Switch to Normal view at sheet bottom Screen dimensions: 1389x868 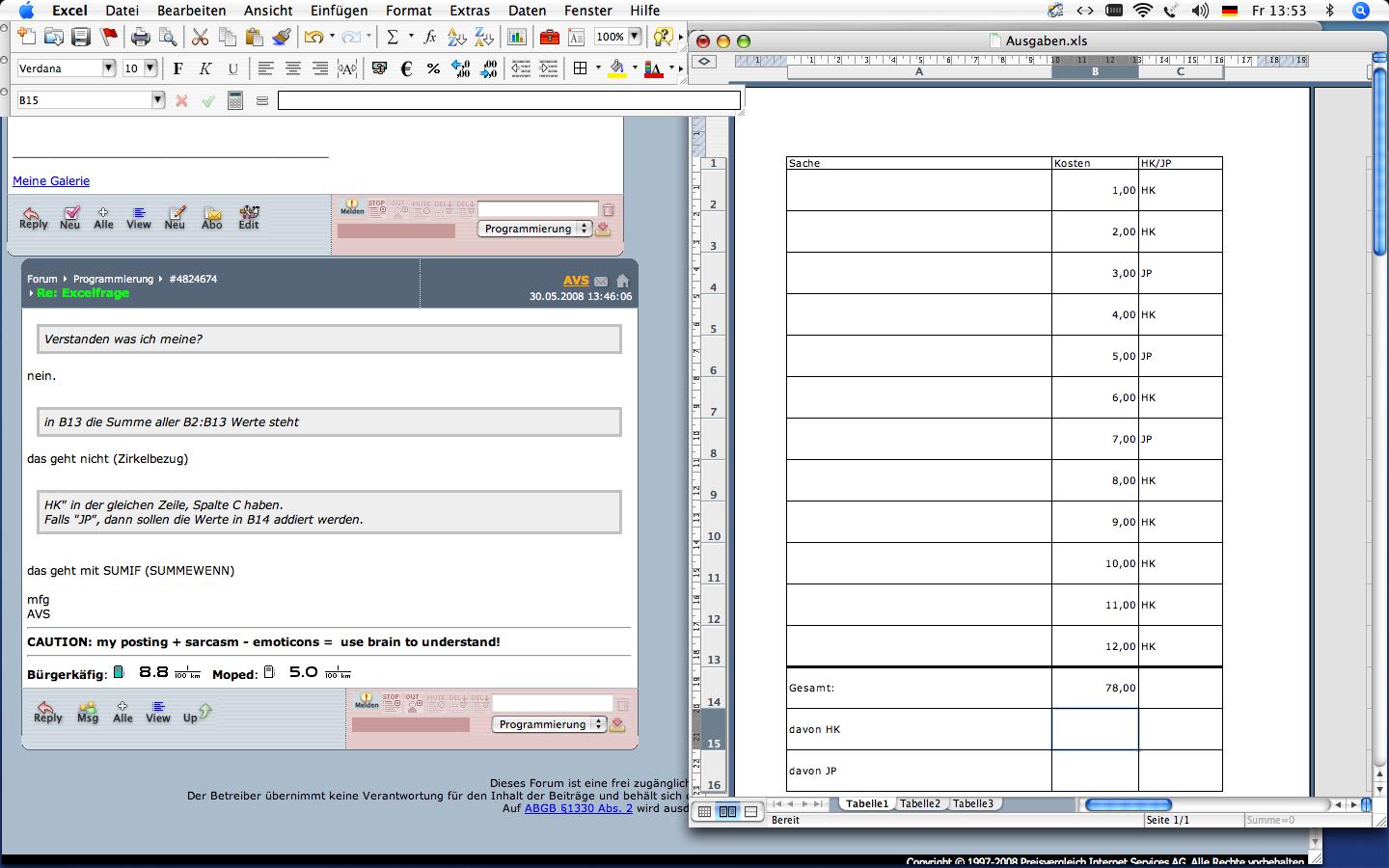coord(704,812)
